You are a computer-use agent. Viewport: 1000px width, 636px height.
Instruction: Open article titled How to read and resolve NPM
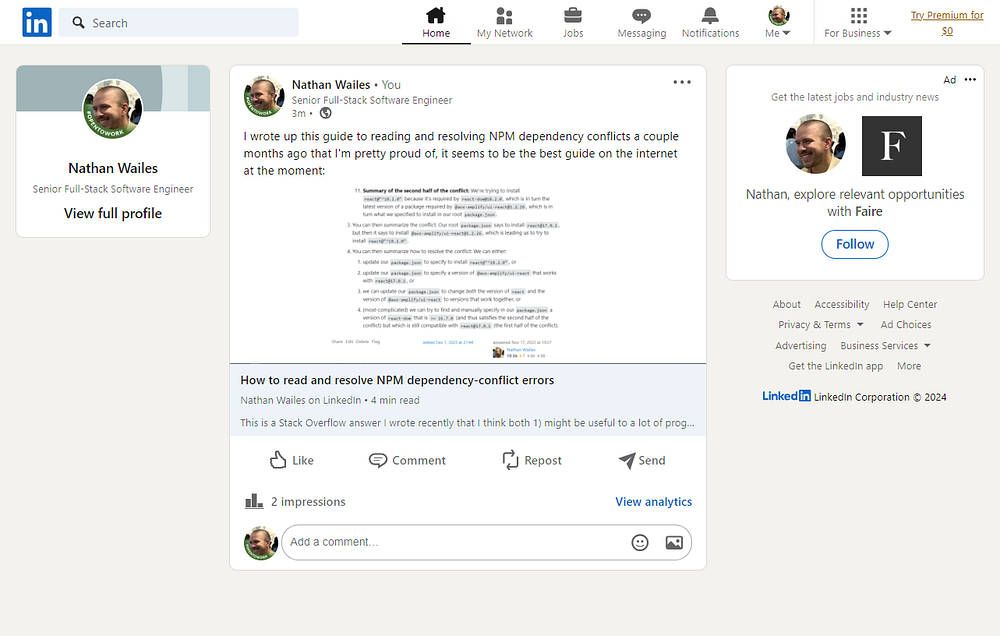(x=397, y=380)
